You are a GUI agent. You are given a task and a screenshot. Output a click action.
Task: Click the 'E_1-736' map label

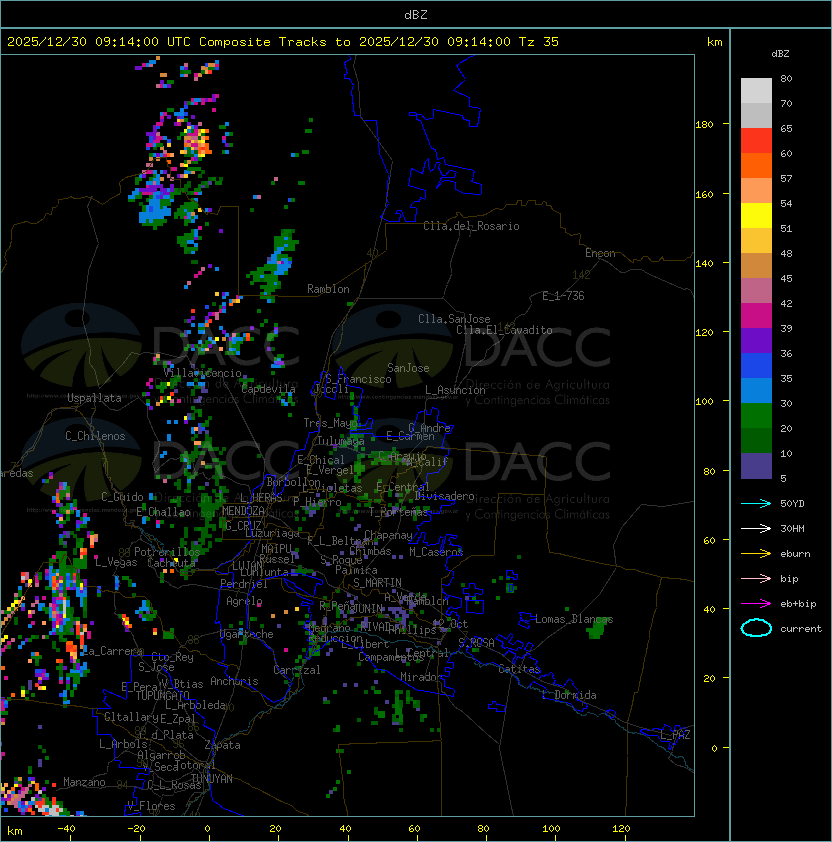563,296
